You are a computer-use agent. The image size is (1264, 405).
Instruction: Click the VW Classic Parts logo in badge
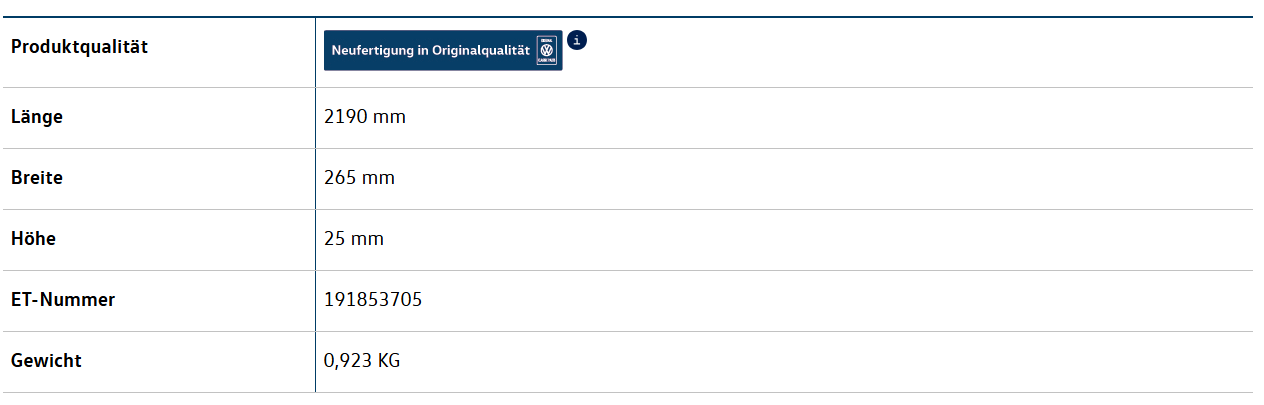click(x=546, y=50)
